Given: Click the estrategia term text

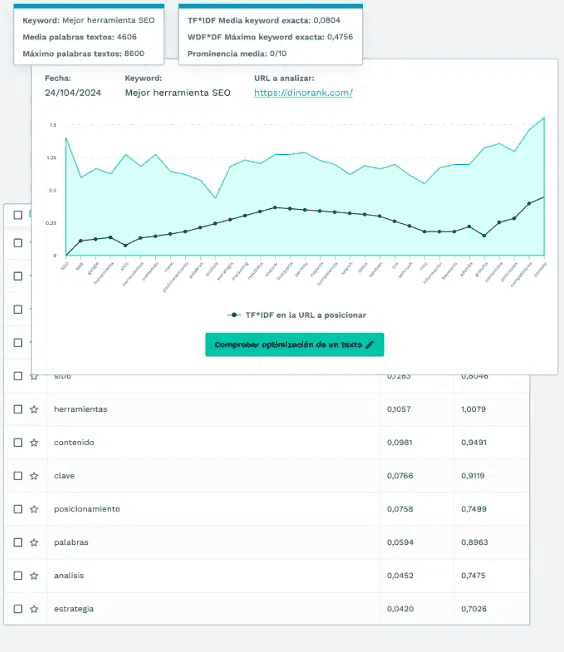Looking at the screenshot, I should tap(74, 609).
